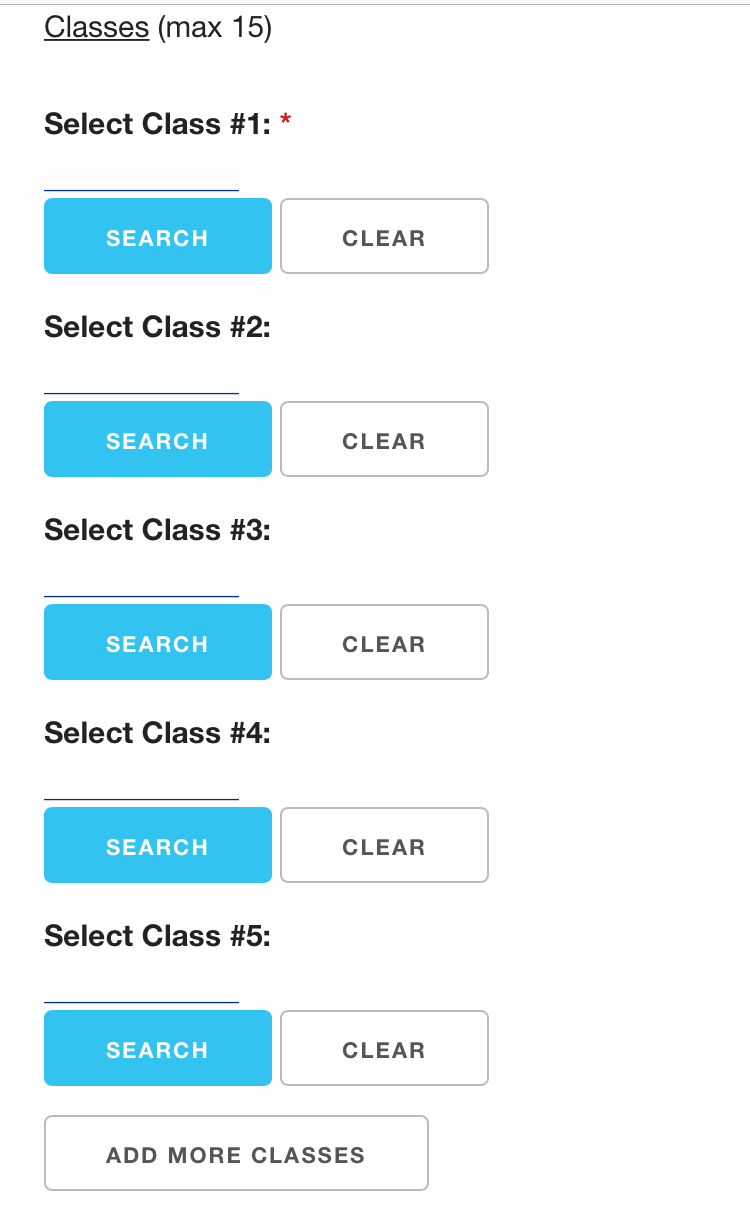The image size is (750, 1218).
Task: Search for a class in slot #3
Action: 158,642
